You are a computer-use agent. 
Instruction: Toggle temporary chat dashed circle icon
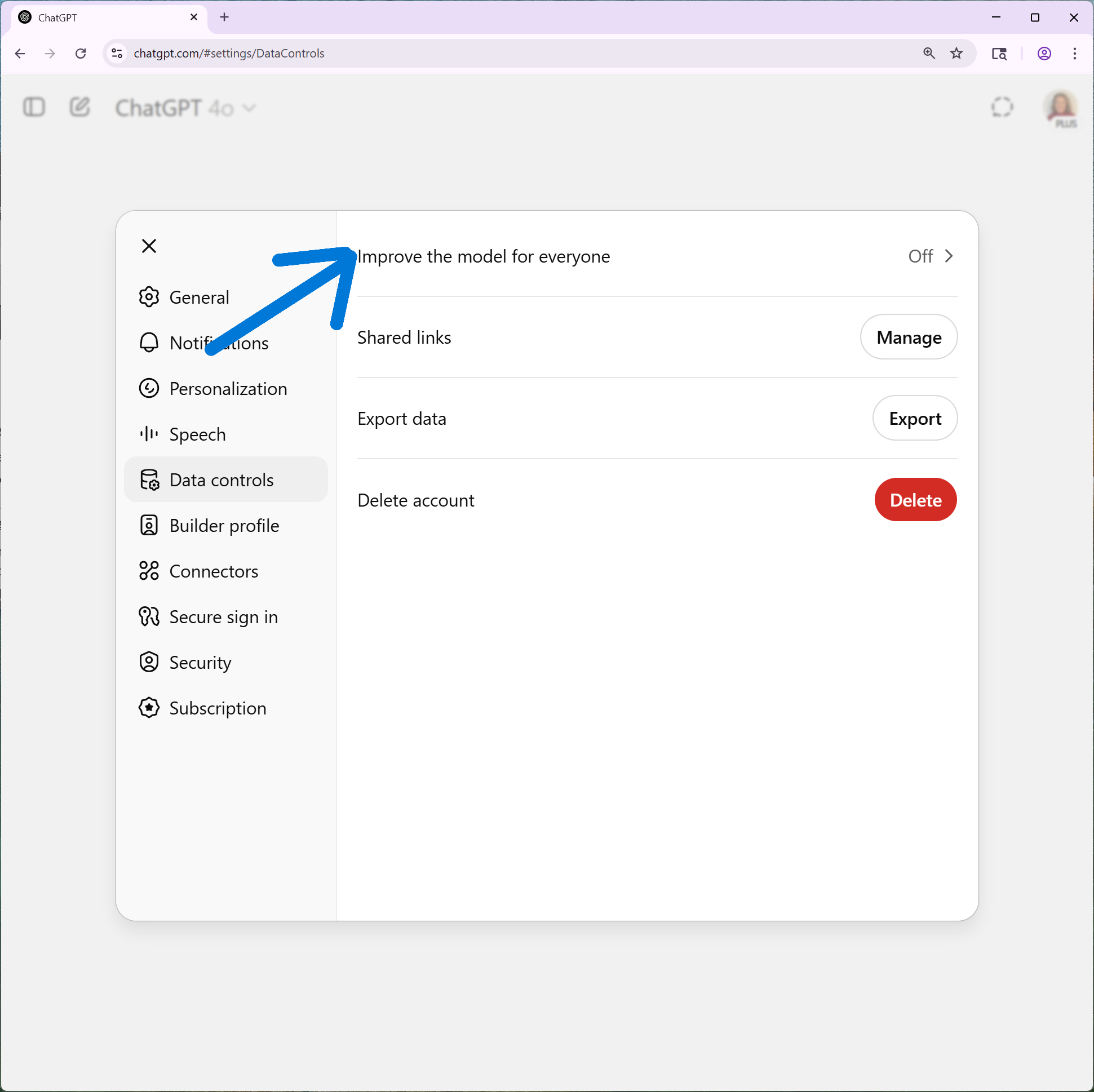point(1002,107)
